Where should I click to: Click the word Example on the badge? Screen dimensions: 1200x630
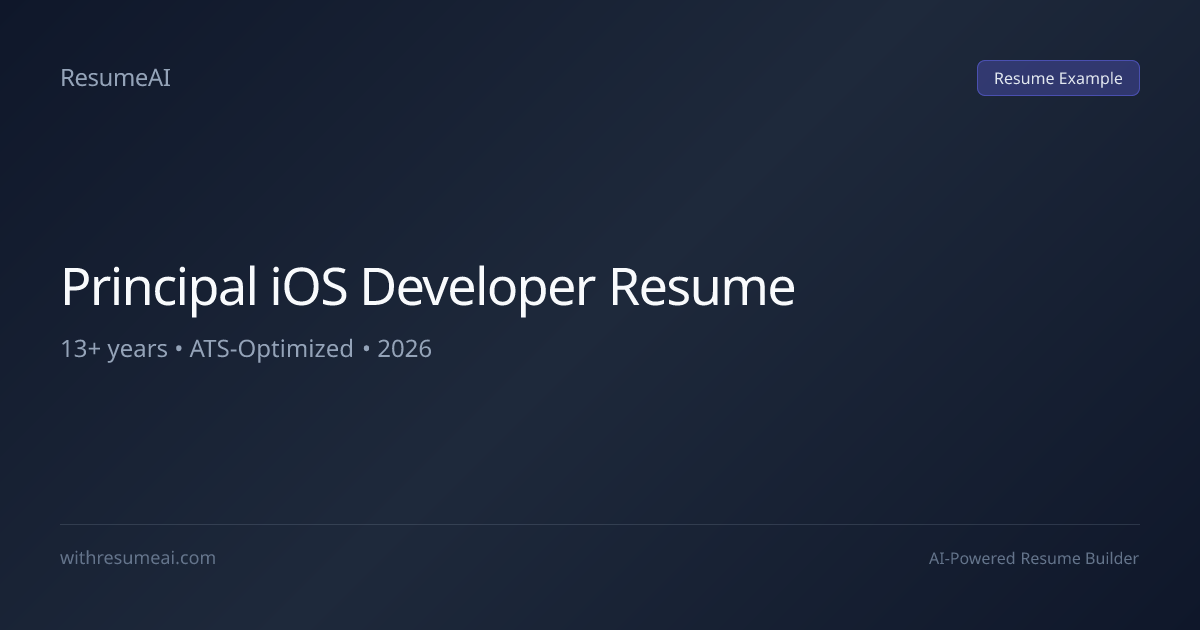tap(1091, 78)
